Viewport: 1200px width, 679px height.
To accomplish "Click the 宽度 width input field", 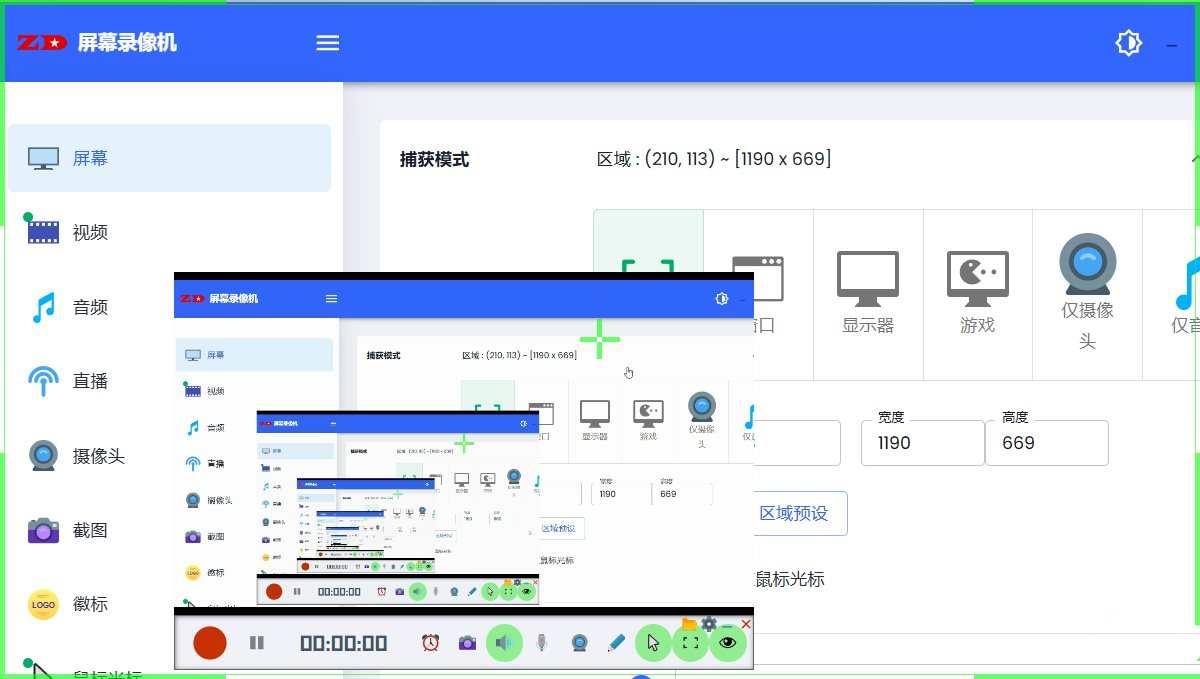I will tap(922, 443).
